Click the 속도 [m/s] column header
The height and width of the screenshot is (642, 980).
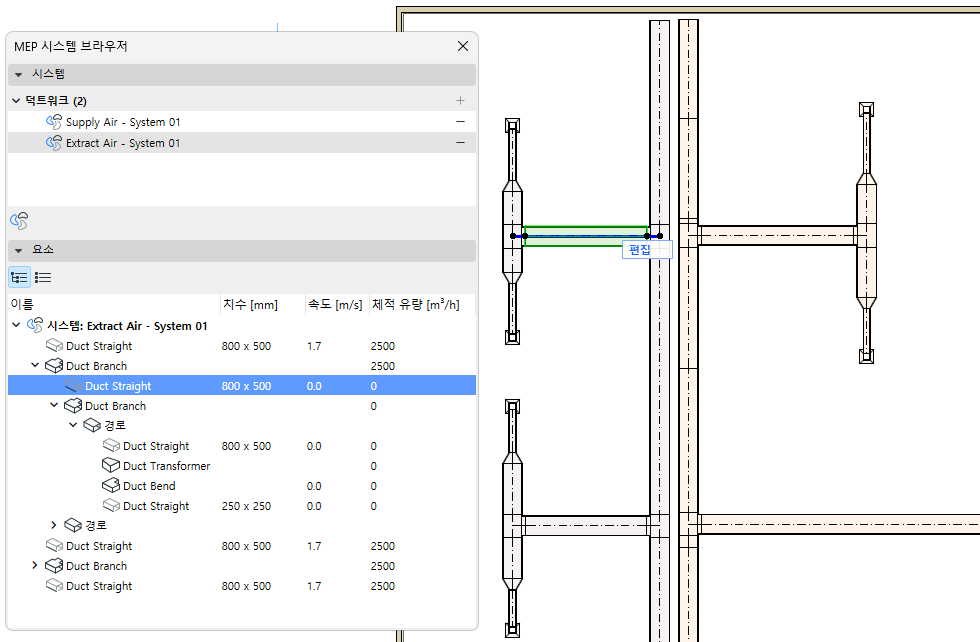coord(335,304)
